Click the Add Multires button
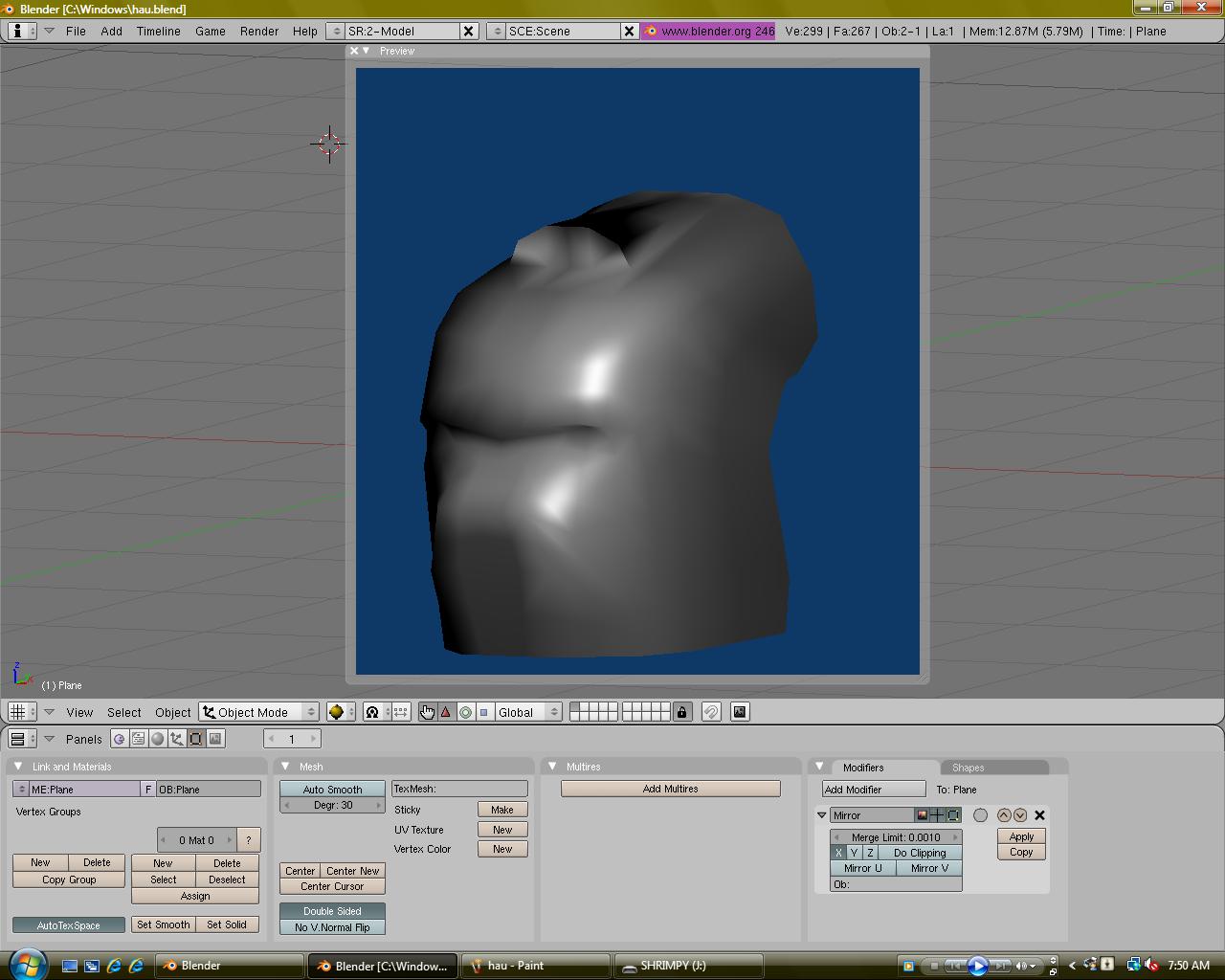This screenshot has height=980, width=1225. 670,789
